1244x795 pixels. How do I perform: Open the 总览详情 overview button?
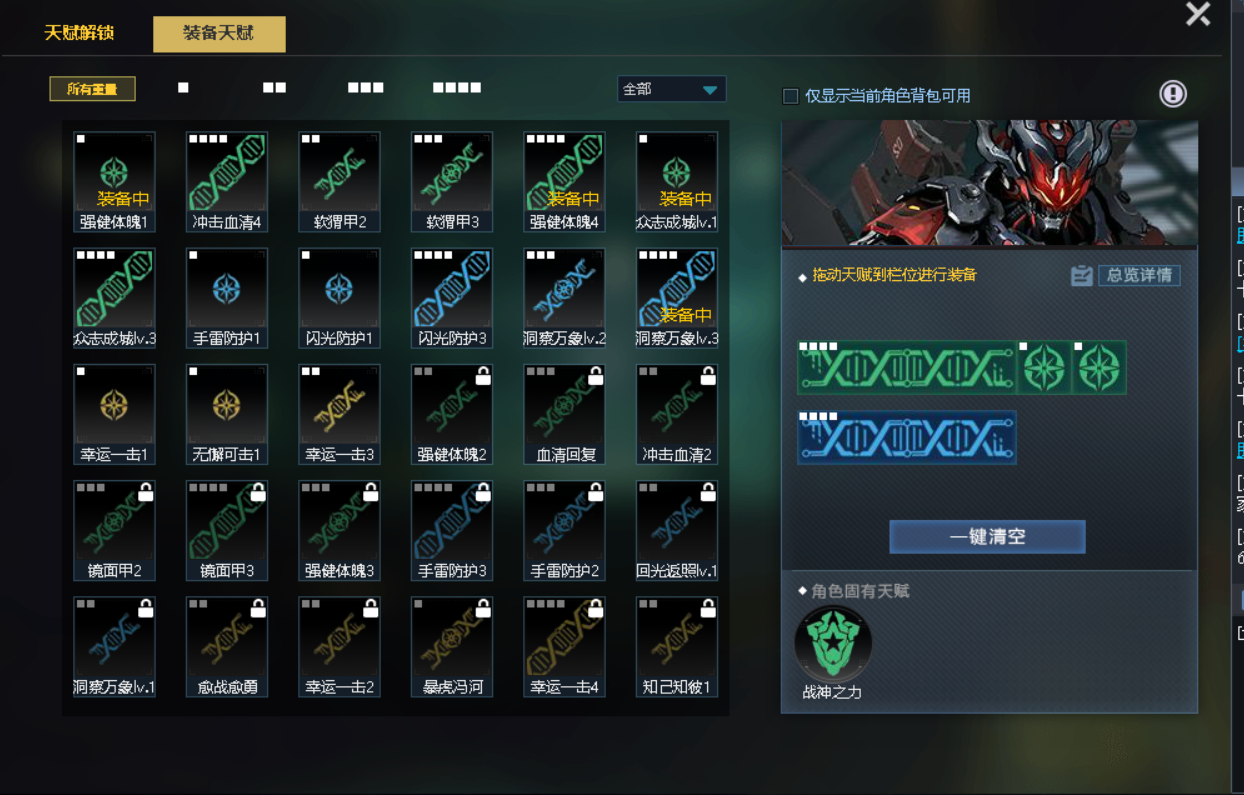click(x=1125, y=275)
